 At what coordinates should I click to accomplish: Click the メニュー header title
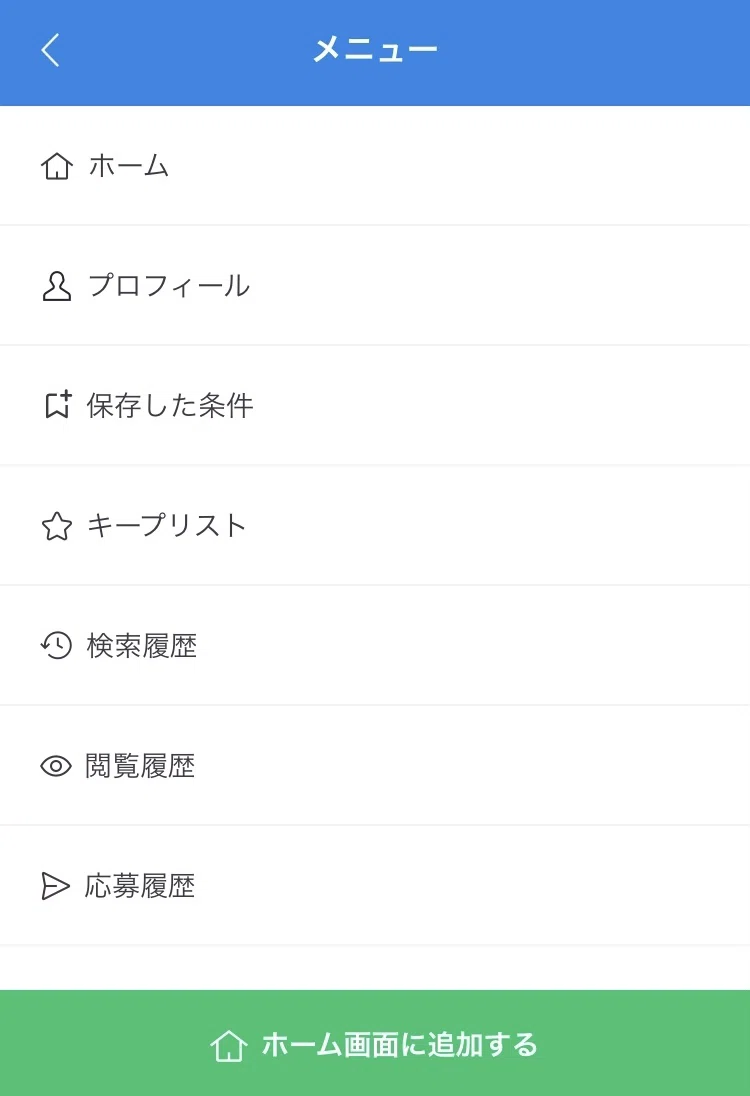[375, 50]
